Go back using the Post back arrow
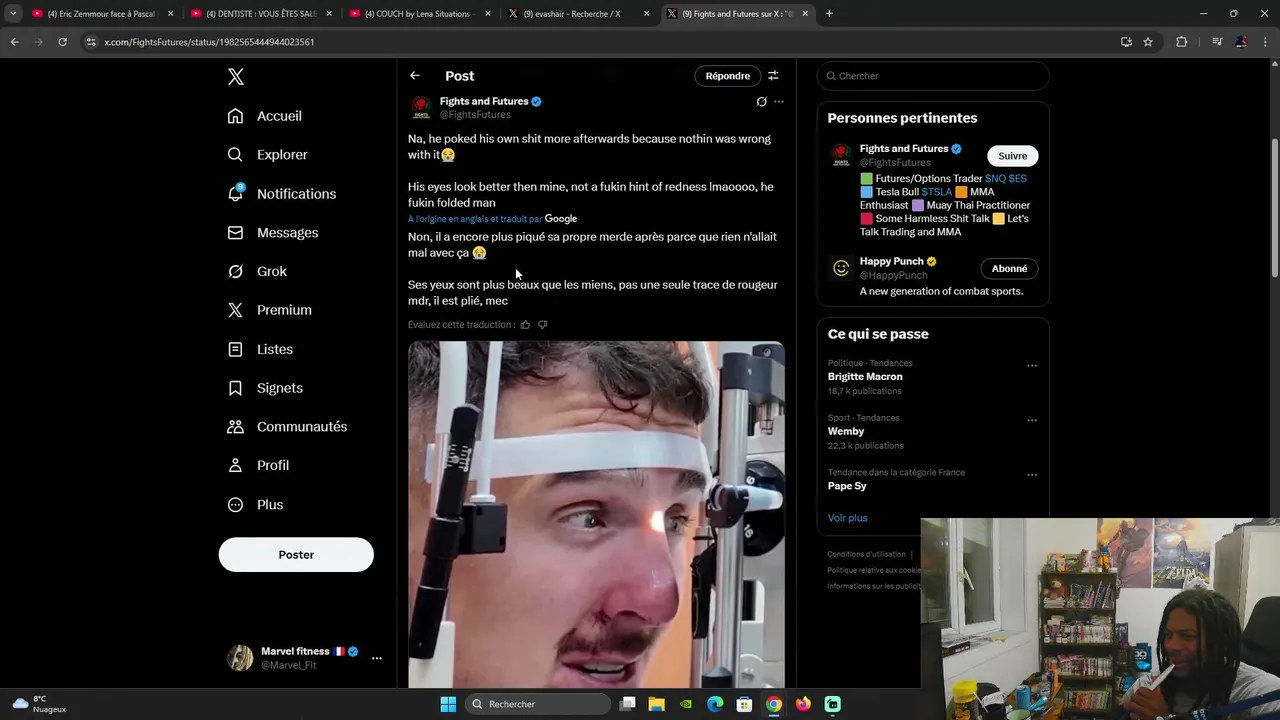The height and width of the screenshot is (720, 1280). tap(415, 76)
